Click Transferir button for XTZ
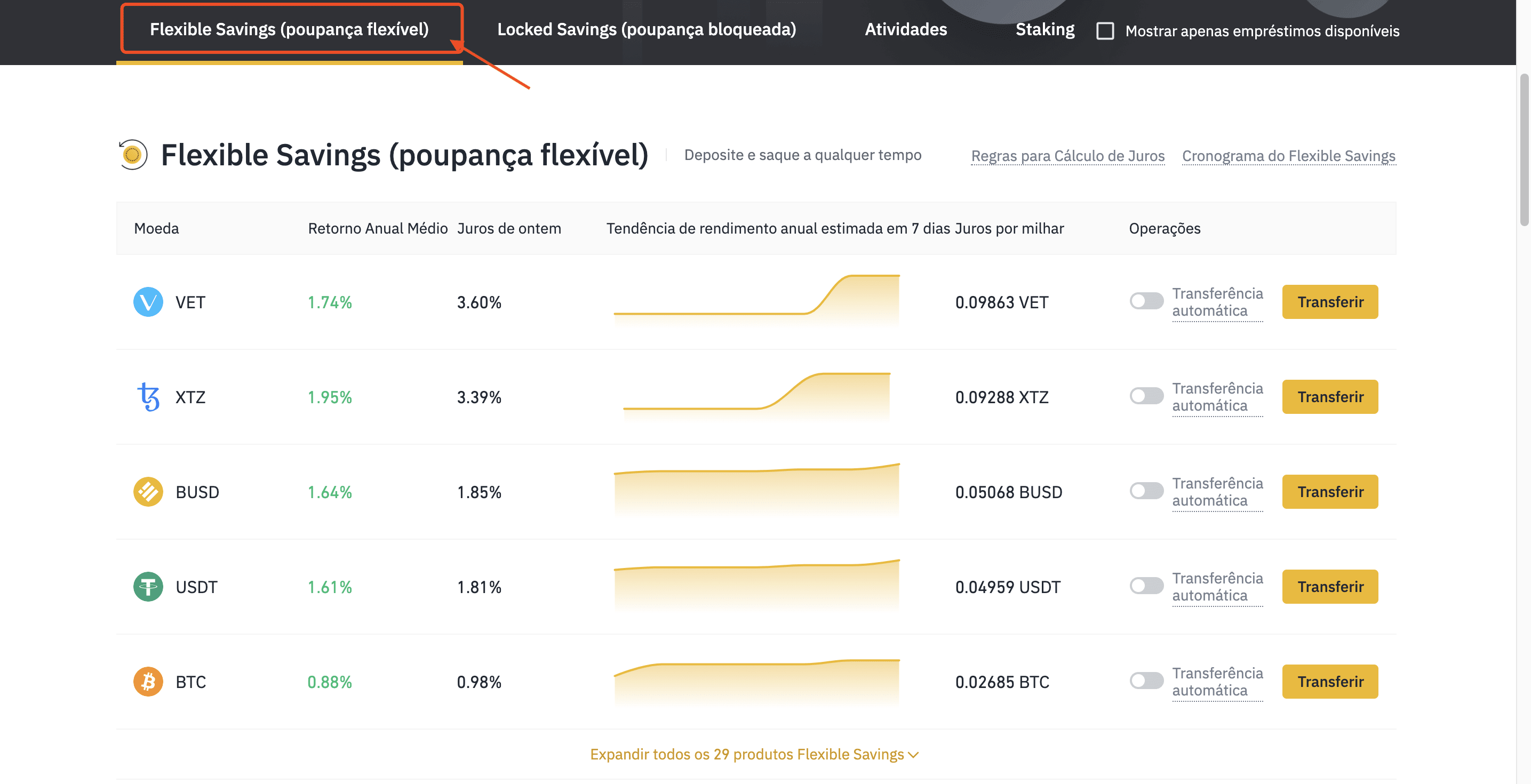1531x784 pixels. coord(1330,397)
